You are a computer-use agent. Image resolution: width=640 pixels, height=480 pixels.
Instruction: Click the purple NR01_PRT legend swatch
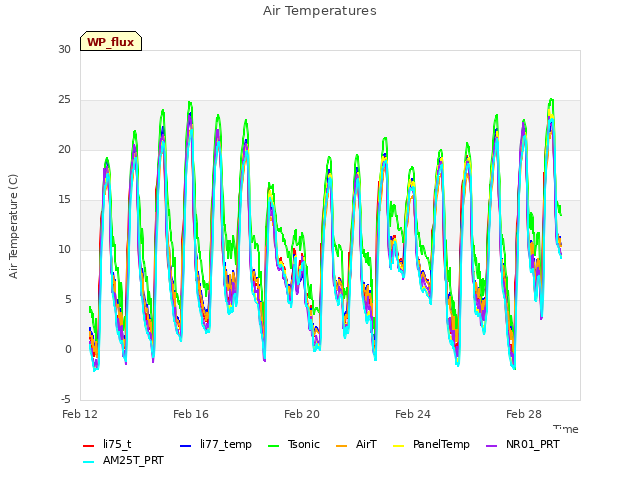491,446
